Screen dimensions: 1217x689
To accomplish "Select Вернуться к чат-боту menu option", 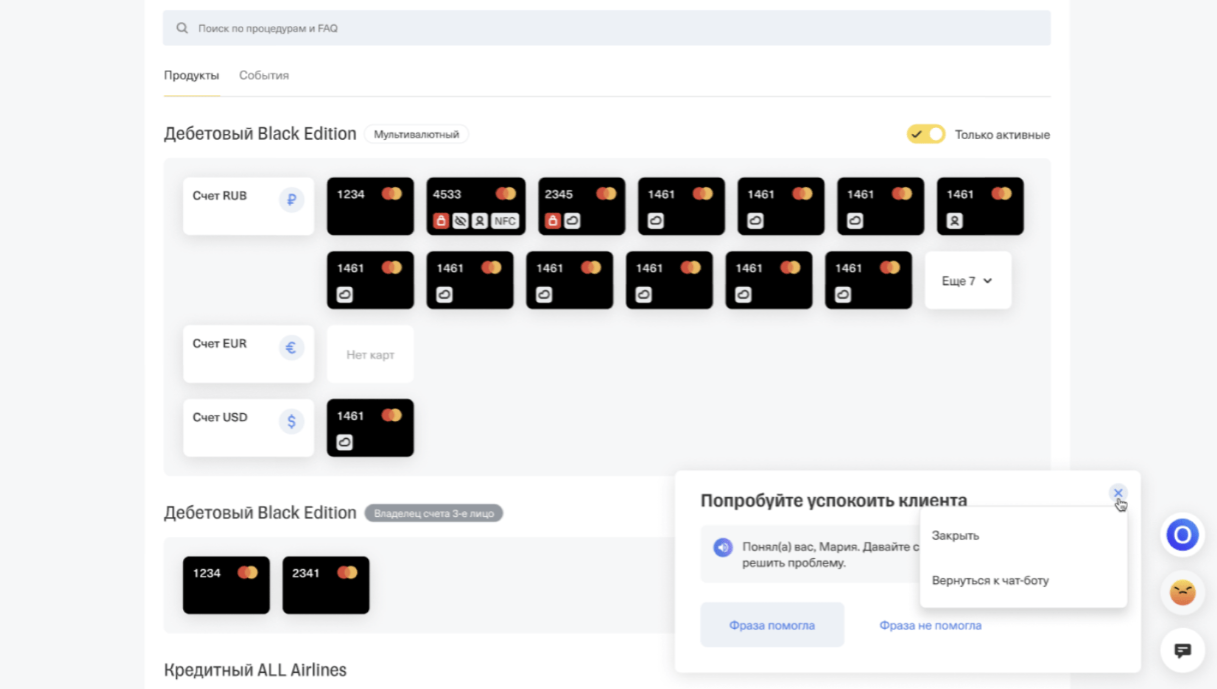I will pos(990,581).
